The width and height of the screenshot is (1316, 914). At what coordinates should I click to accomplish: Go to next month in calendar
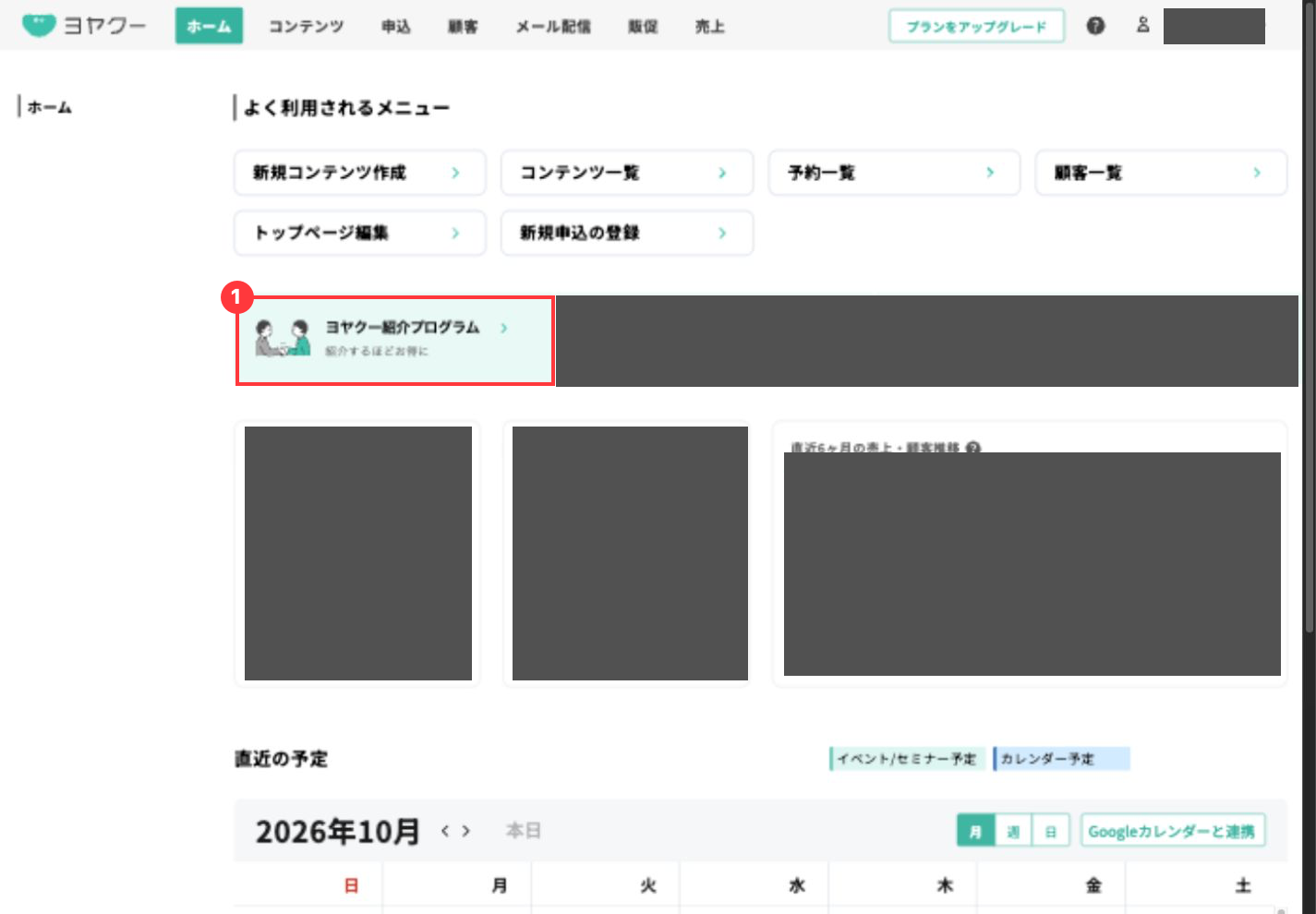coord(466,831)
